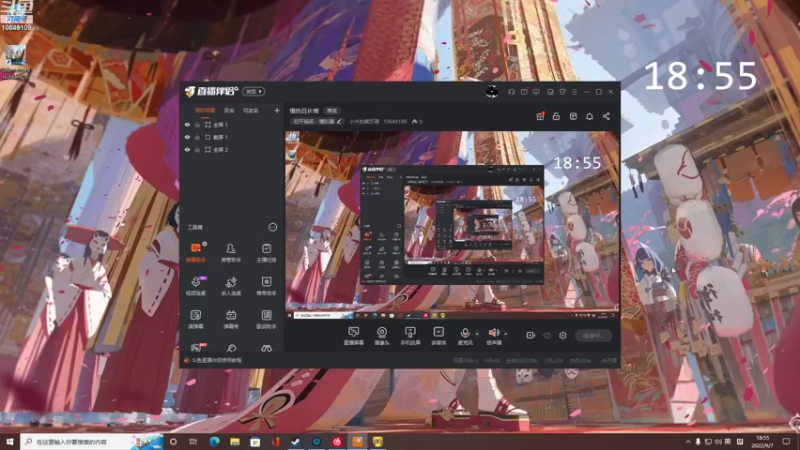Open the customer service headset icon
This screenshot has height=450, width=800.
(x=511, y=92)
